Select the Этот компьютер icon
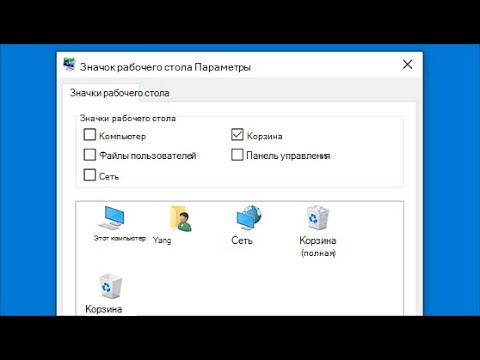This screenshot has height=360, width=480. coord(112,218)
